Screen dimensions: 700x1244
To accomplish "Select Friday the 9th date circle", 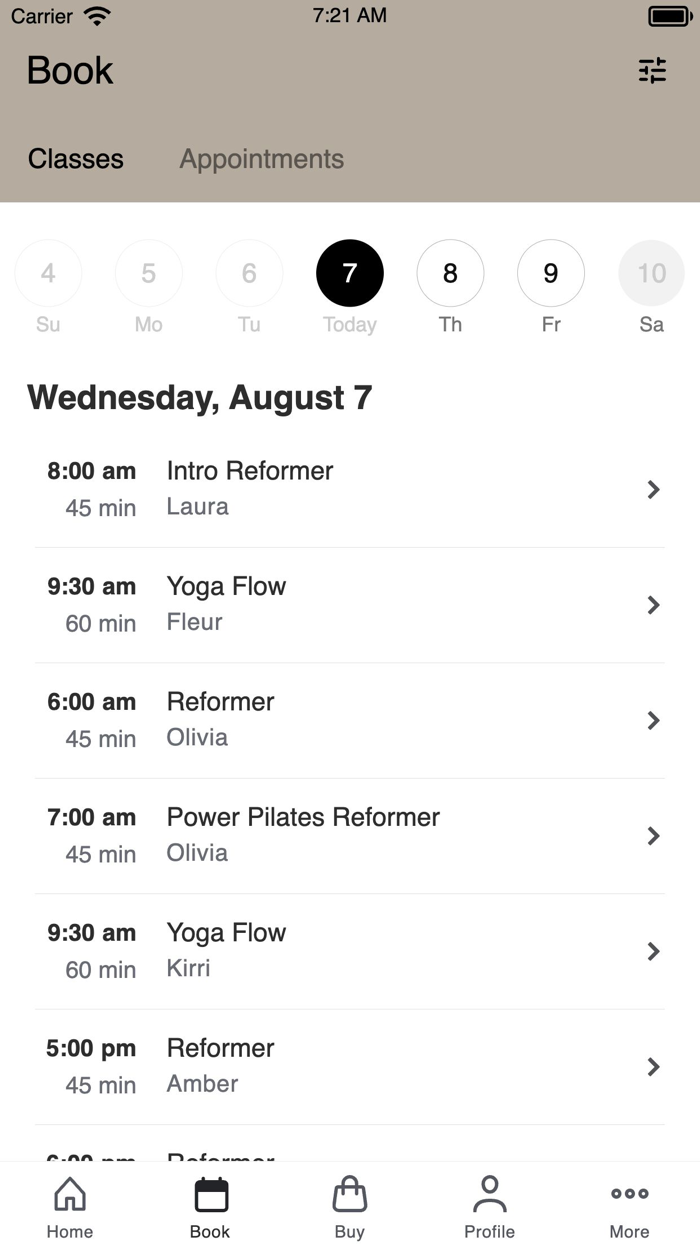I will (x=550, y=272).
